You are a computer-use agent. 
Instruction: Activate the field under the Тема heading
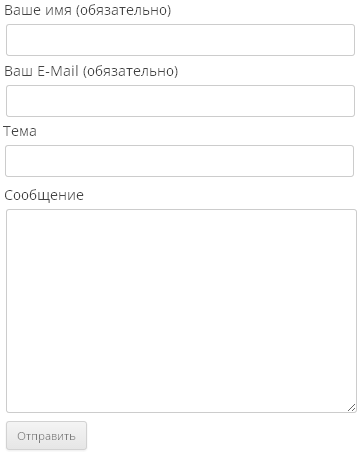tap(179, 161)
